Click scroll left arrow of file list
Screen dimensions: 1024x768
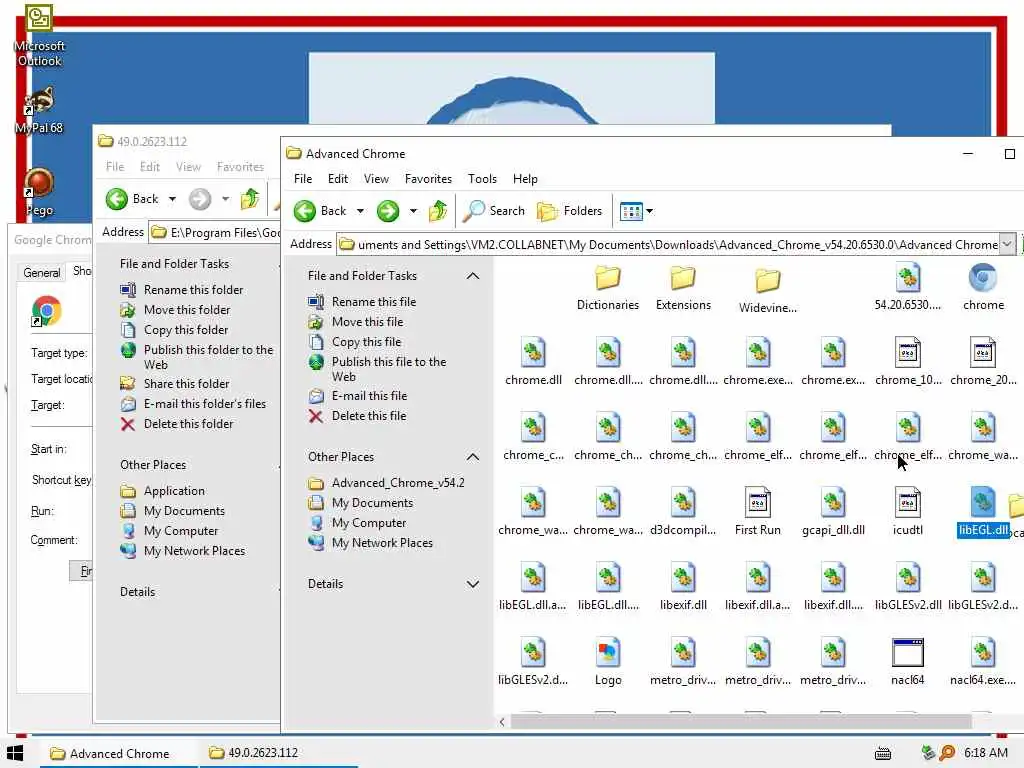click(x=502, y=722)
